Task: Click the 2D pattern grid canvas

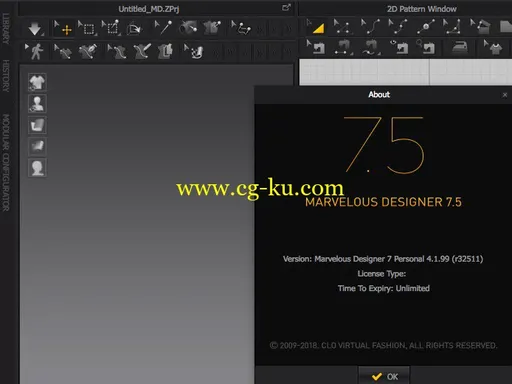Action: [405, 72]
